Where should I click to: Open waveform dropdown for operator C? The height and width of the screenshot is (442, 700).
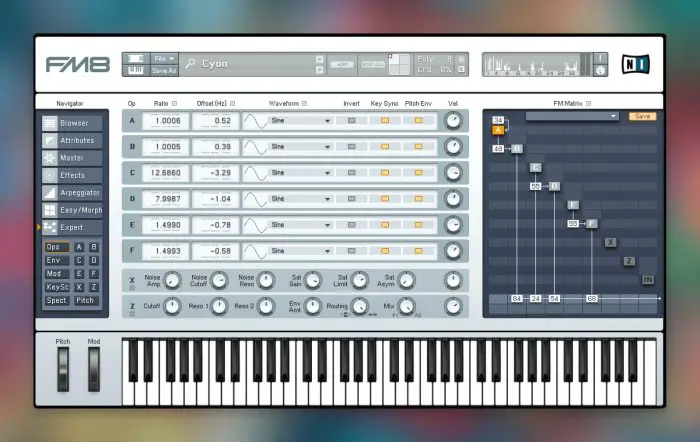pos(301,173)
